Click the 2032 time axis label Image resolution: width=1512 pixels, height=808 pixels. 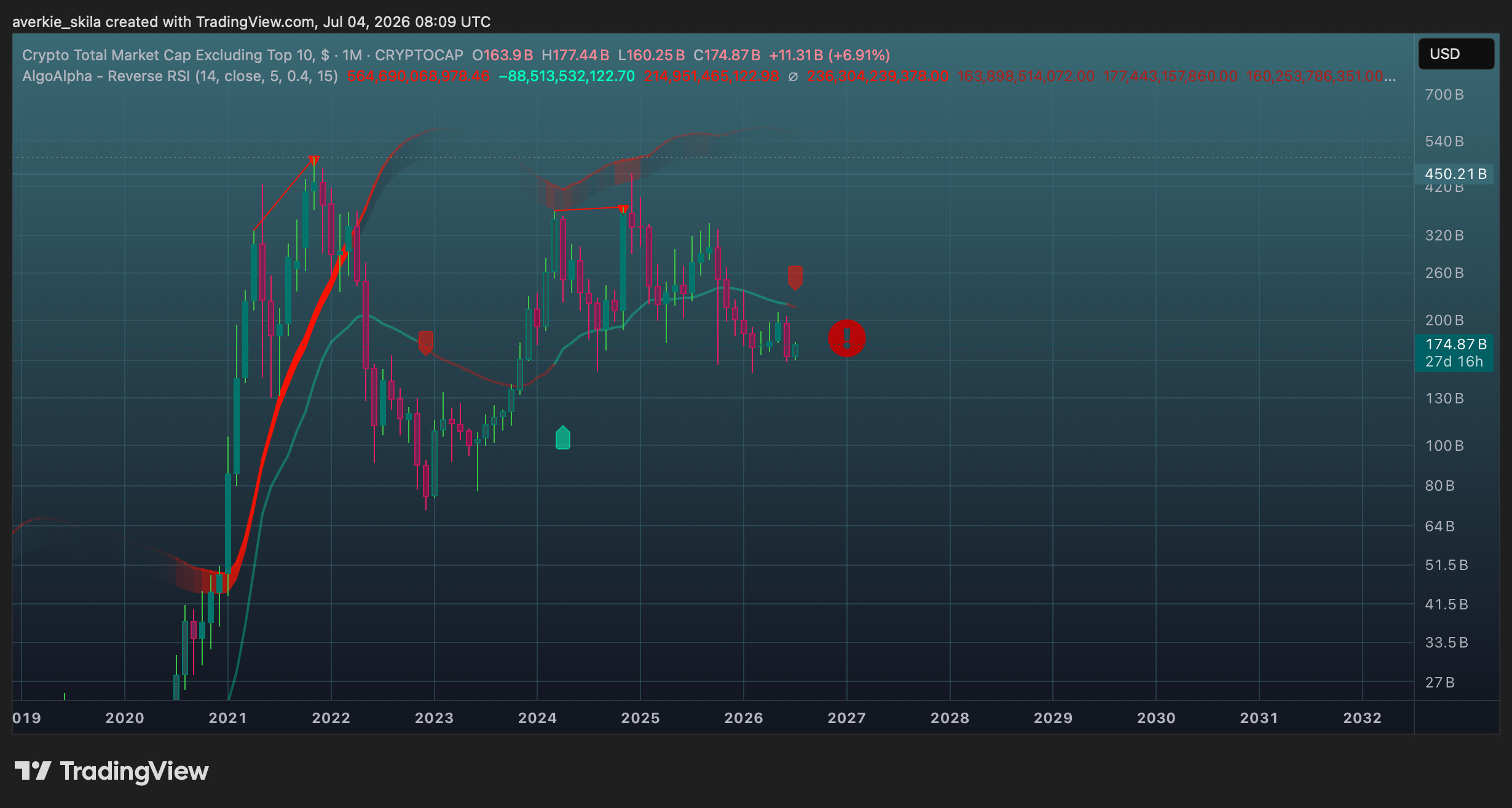pos(1362,718)
